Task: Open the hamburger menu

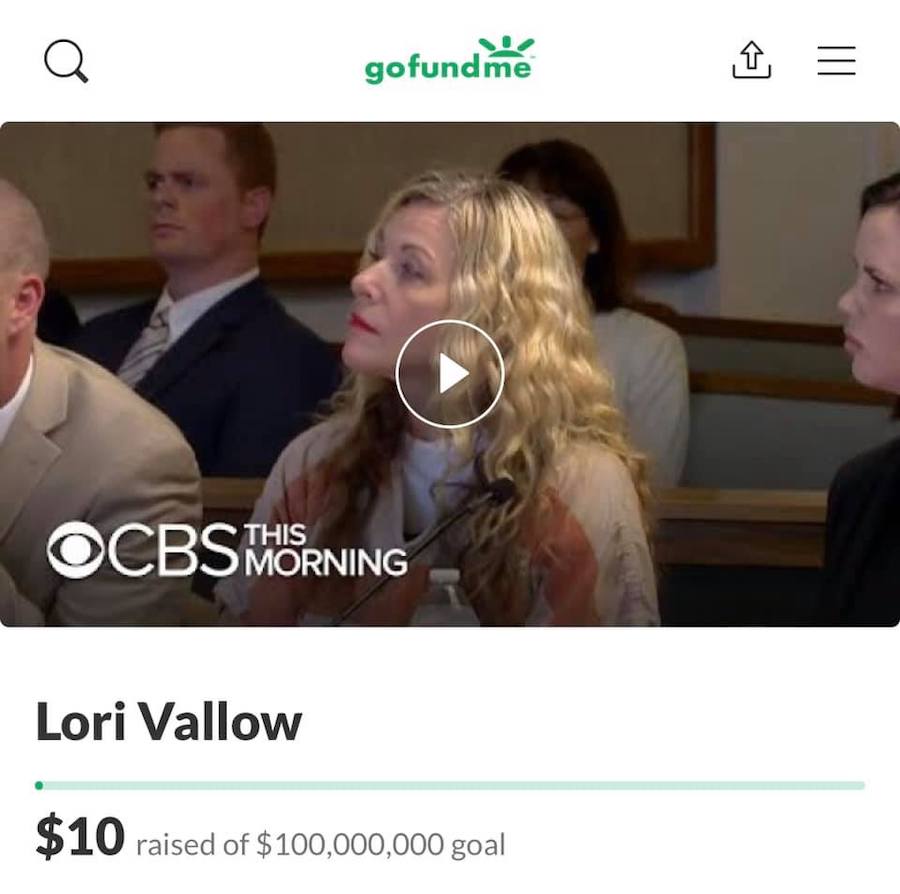Action: pos(836,60)
